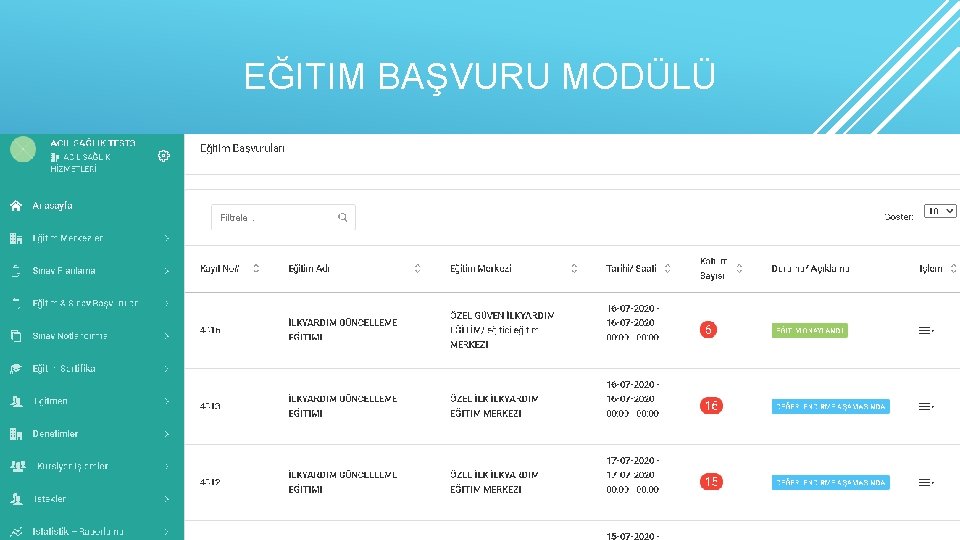Click the red participant badge 6
The height and width of the screenshot is (540, 960).
(708, 330)
